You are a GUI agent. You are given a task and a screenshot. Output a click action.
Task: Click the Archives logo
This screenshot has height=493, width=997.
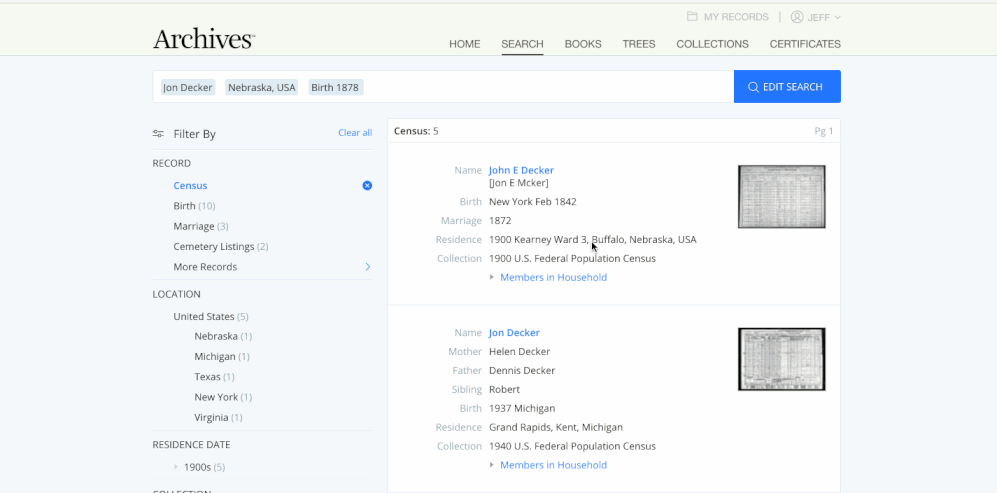coord(203,39)
